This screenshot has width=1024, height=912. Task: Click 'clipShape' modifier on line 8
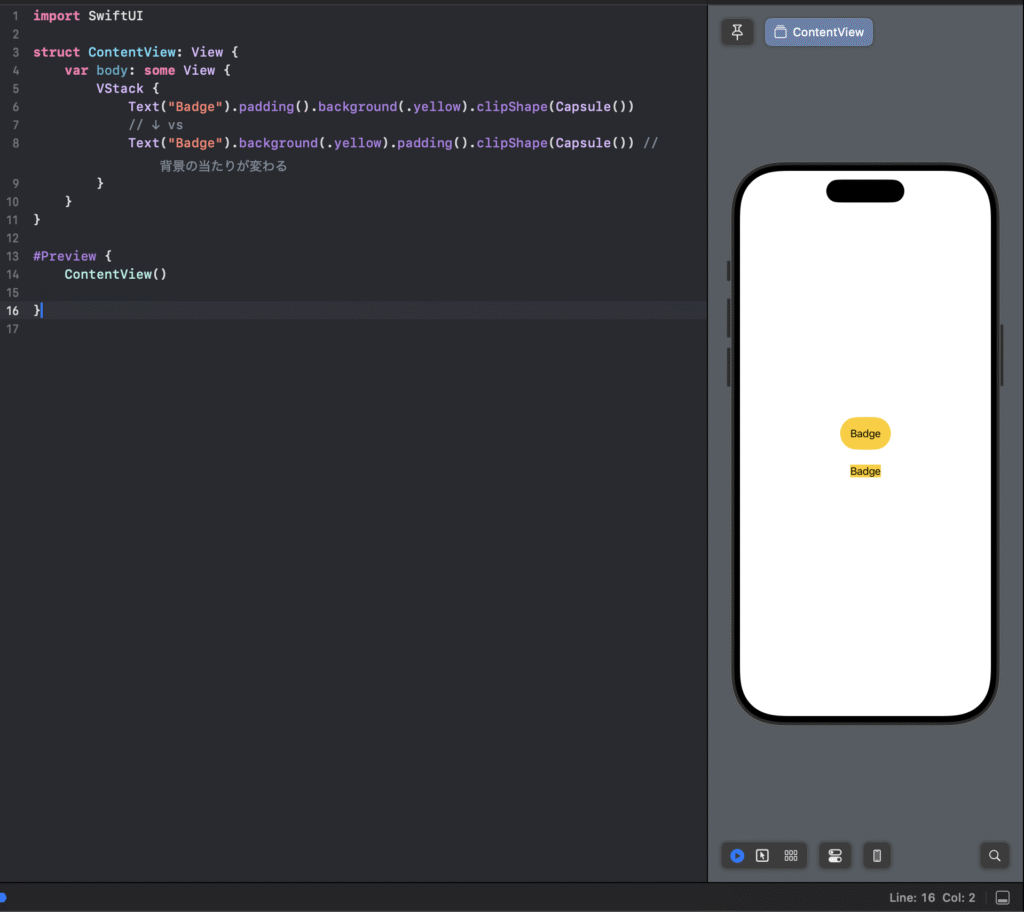(x=511, y=143)
